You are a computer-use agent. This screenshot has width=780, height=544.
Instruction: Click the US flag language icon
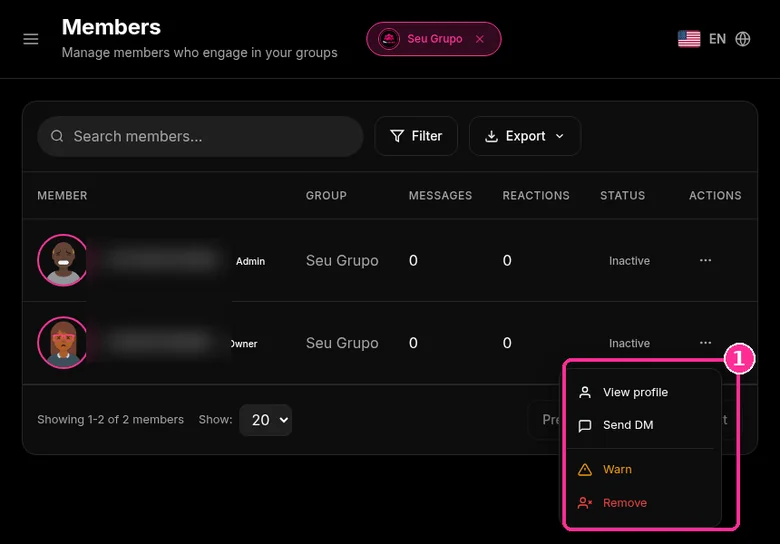689,39
